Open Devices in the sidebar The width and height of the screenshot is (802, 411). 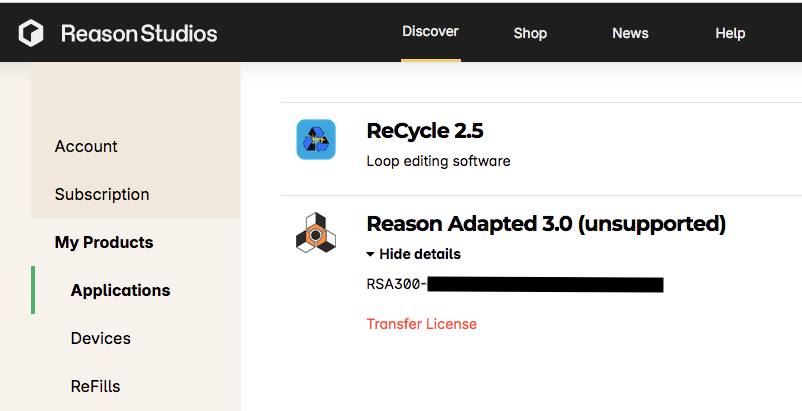[100, 338]
